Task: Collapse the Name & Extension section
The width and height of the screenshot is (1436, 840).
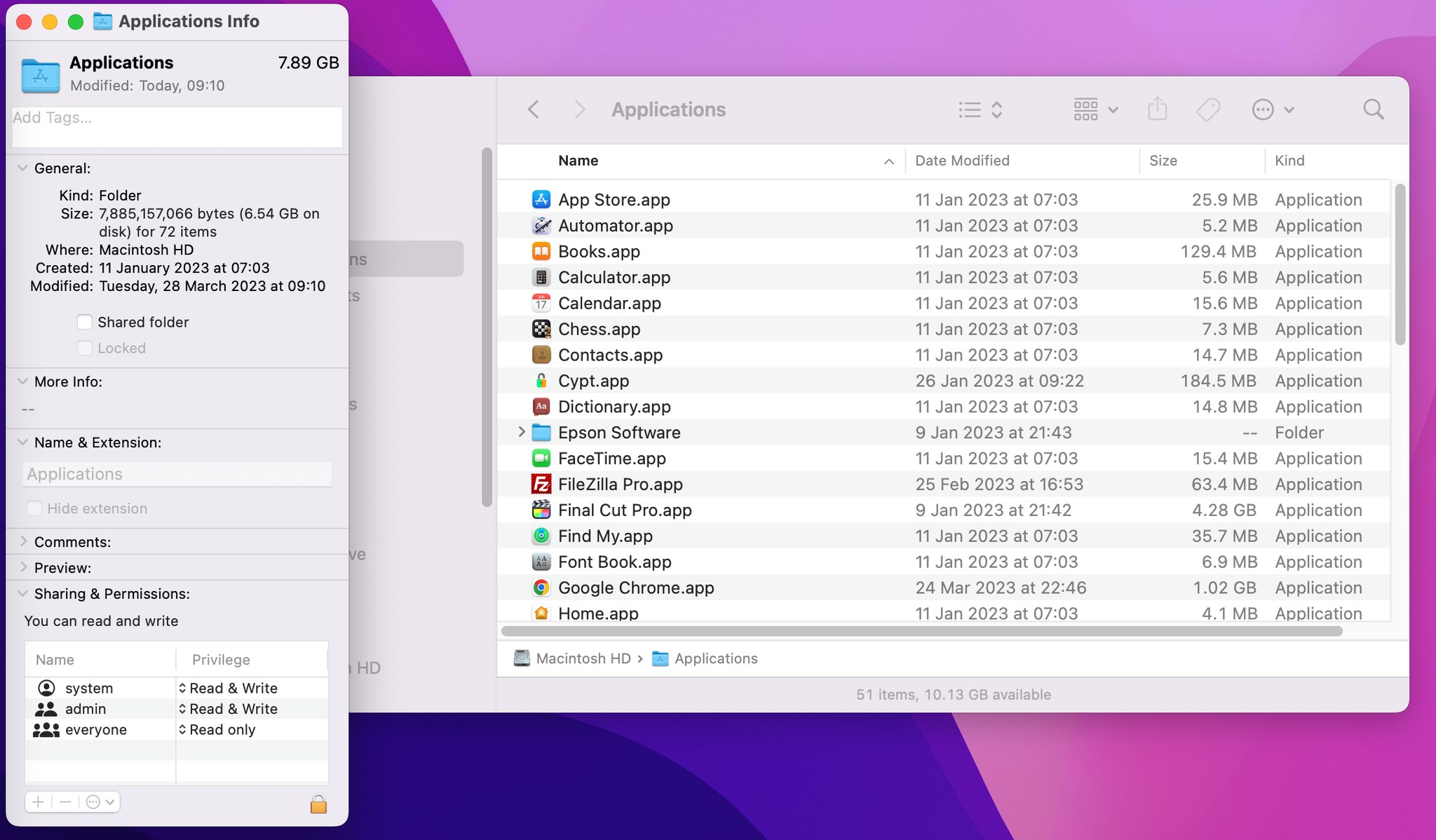Action: [x=23, y=442]
